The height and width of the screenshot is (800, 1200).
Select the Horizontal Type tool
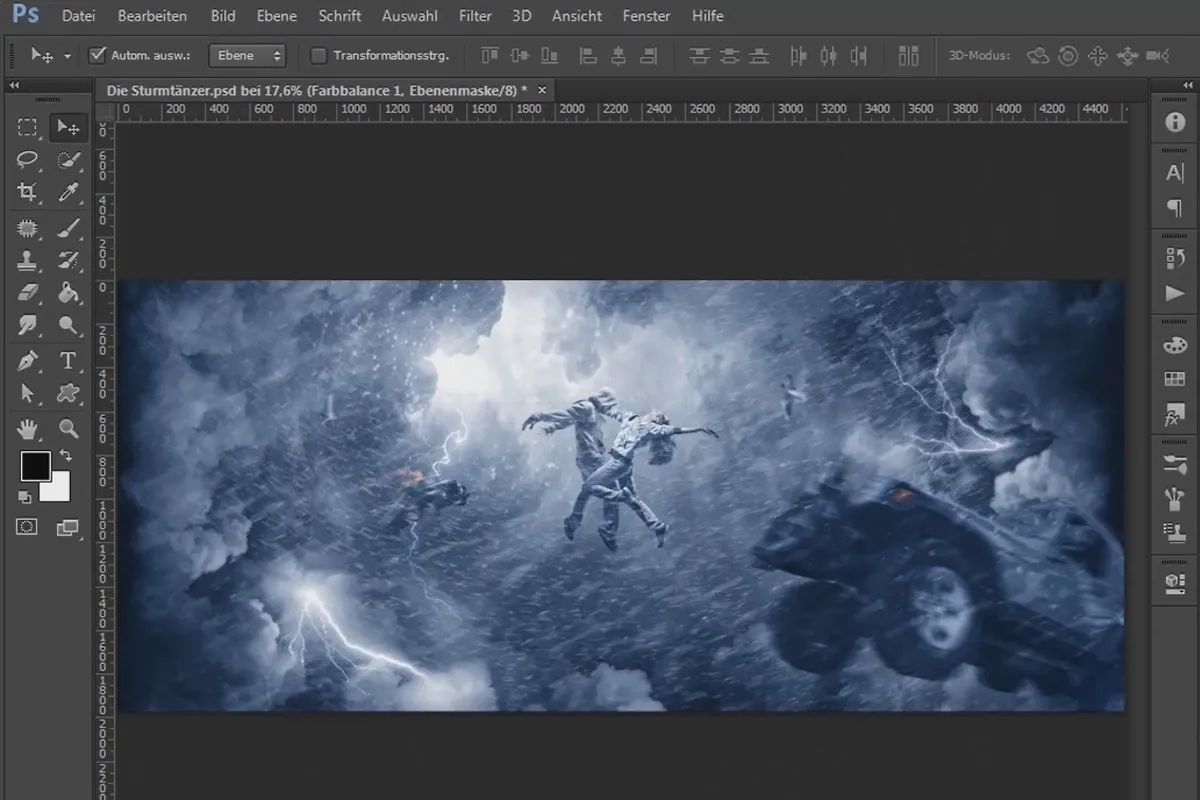68,360
